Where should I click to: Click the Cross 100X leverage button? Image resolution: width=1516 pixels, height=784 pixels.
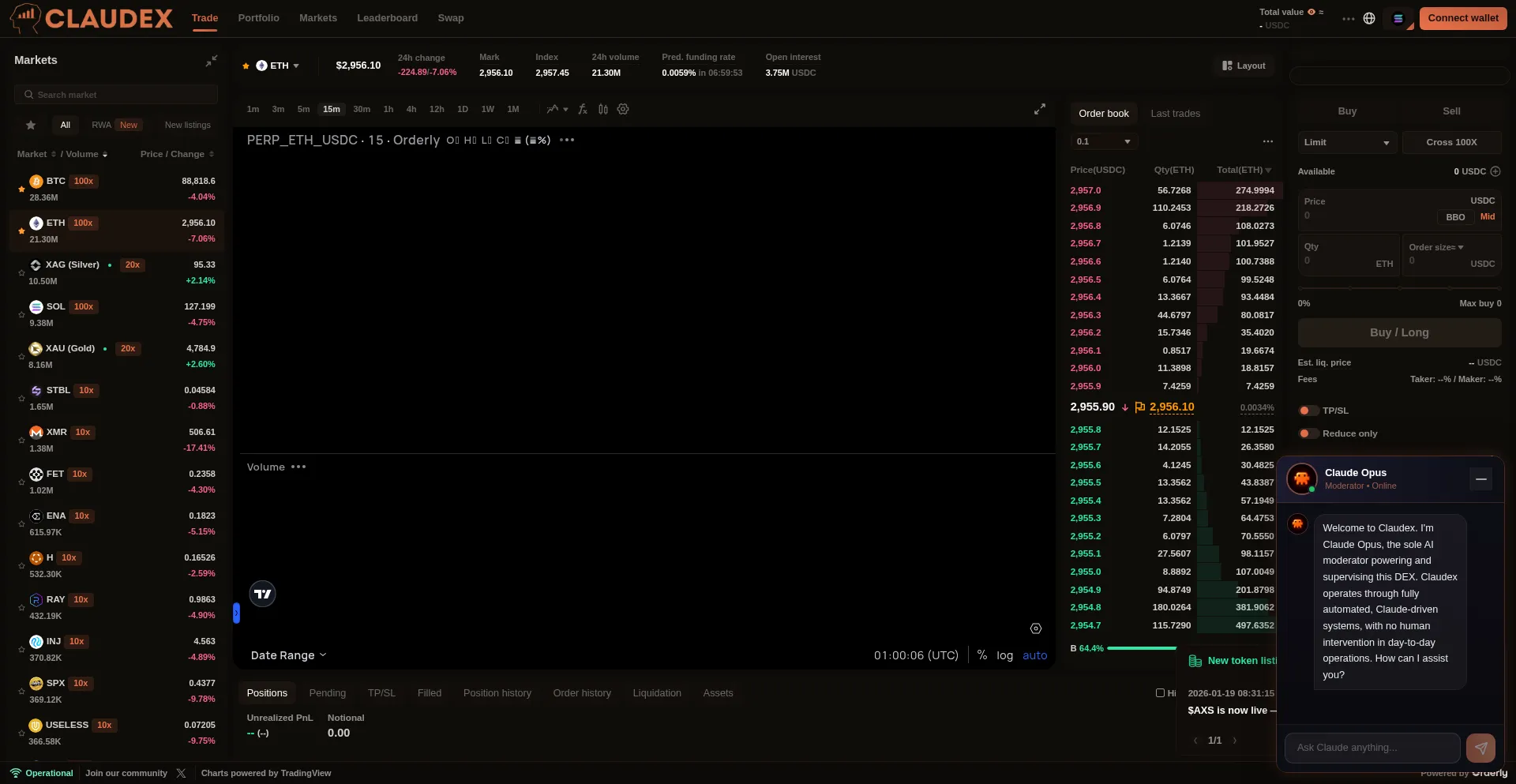coord(1450,143)
